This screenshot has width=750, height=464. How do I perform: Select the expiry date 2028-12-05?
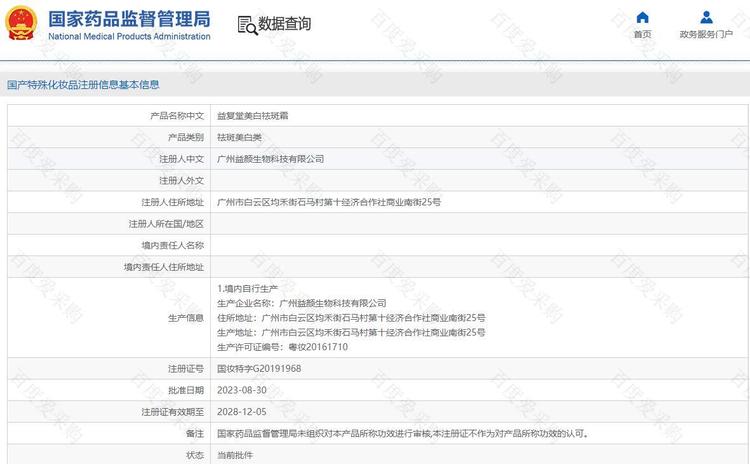(242, 412)
